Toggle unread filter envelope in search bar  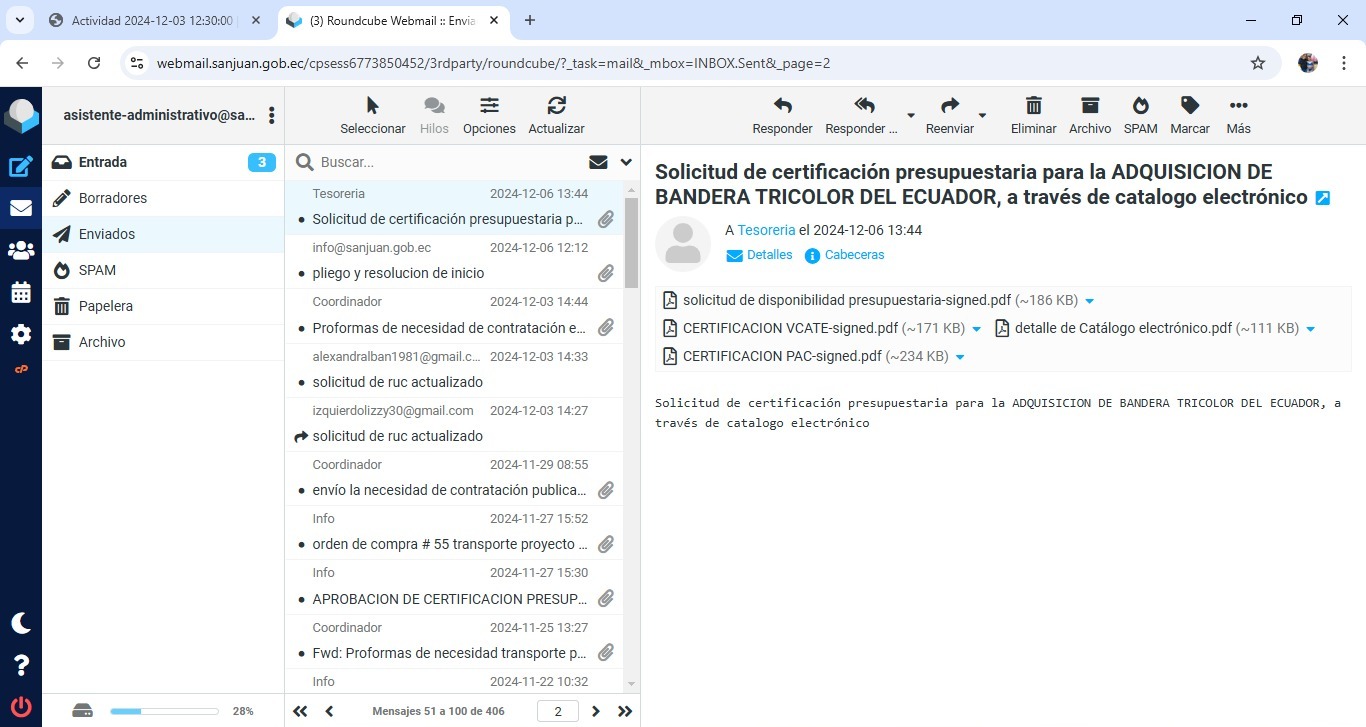click(598, 162)
